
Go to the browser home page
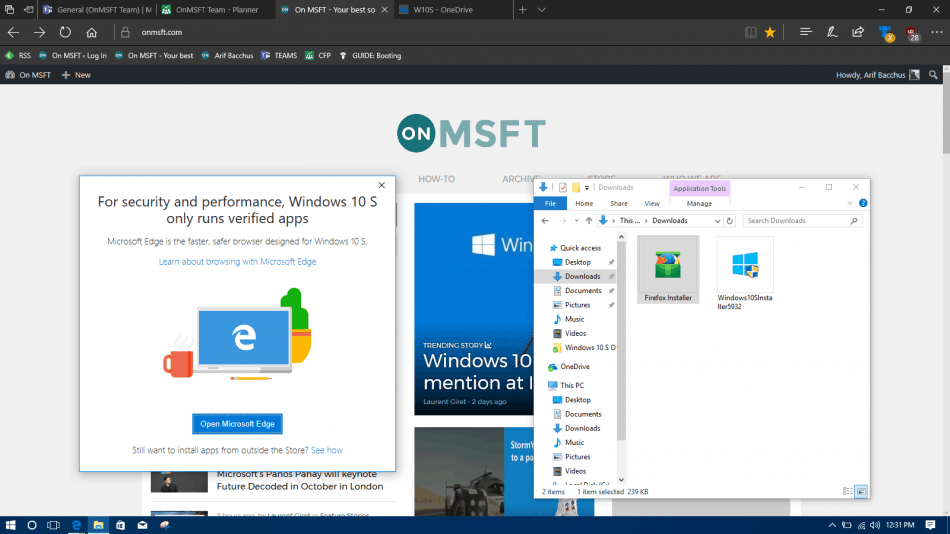[92, 32]
